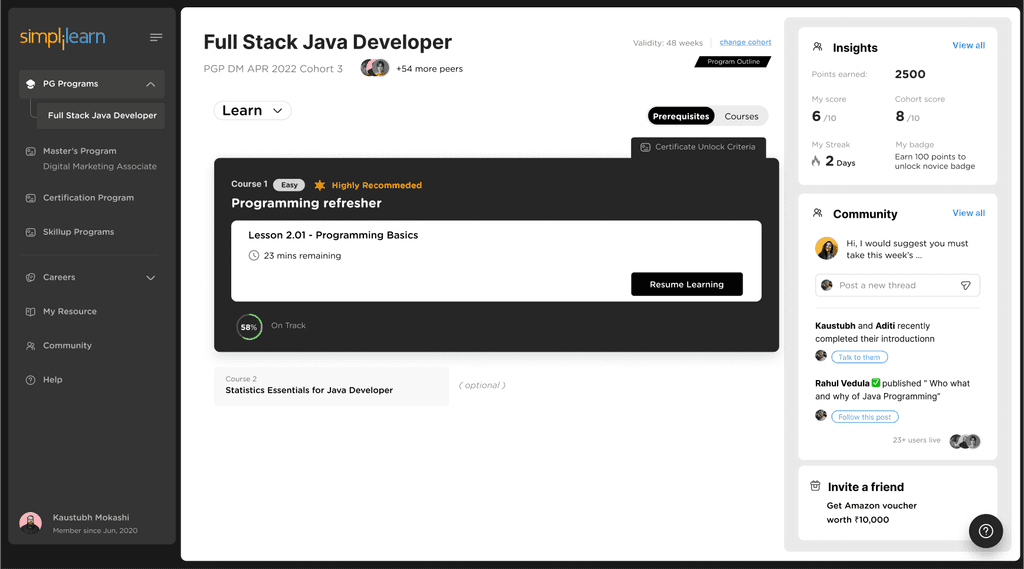Collapse the sidebar hamburger menu
Screen dimensions: 1024x569
[156, 37]
